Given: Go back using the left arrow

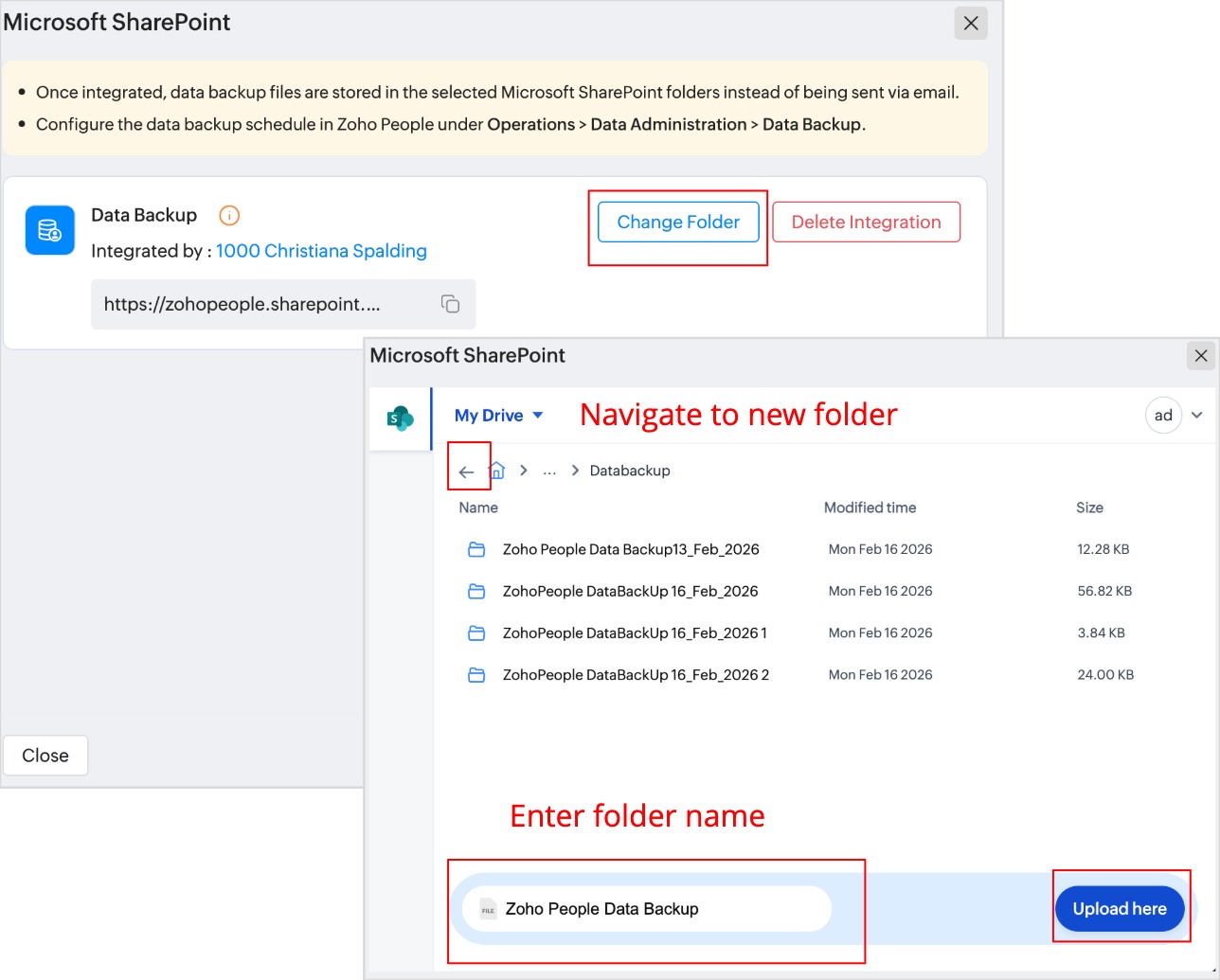Looking at the screenshot, I should pyautogui.click(x=466, y=472).
